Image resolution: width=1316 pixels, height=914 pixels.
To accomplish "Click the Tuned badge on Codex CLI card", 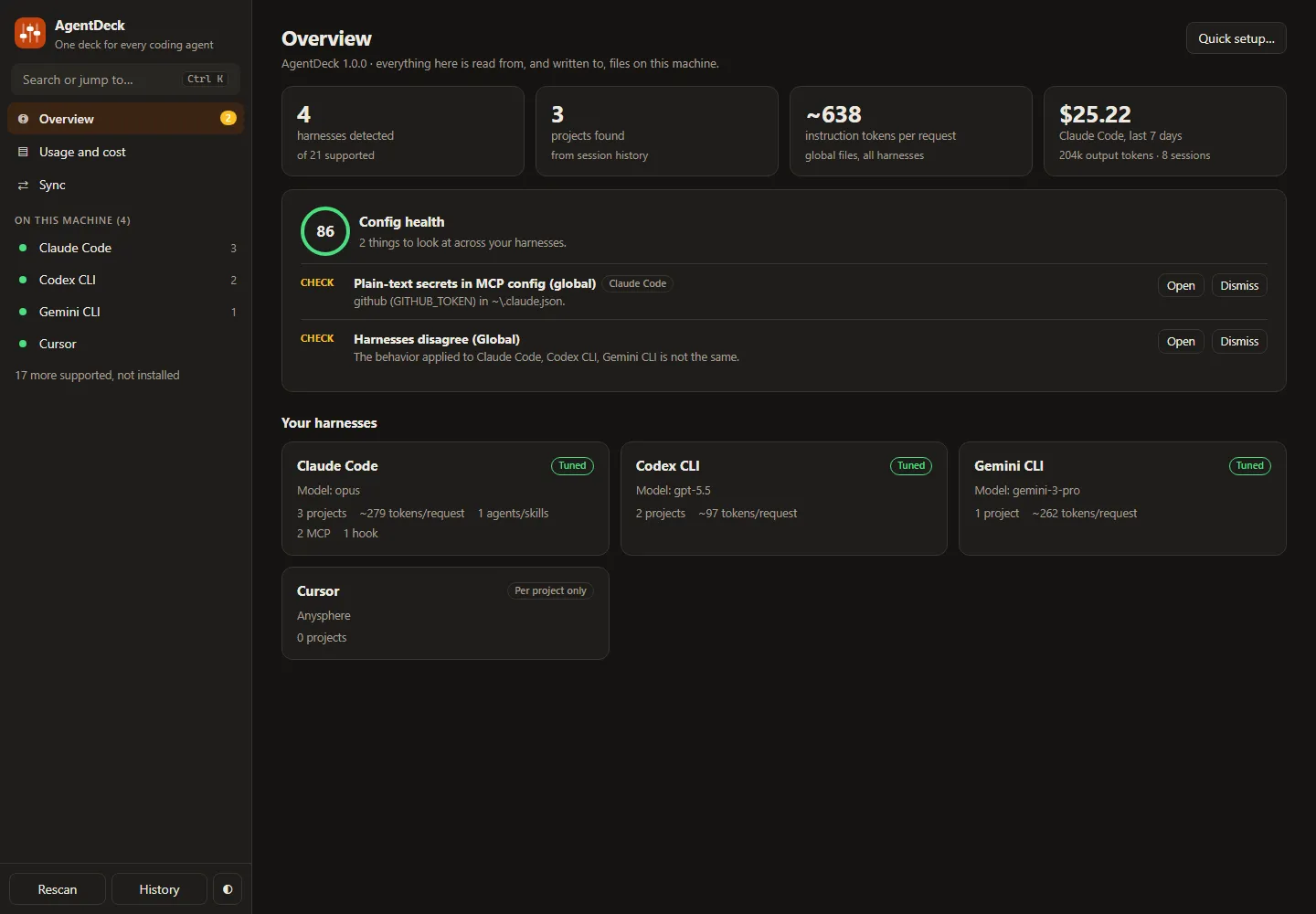I will click(x=911, y=466).
